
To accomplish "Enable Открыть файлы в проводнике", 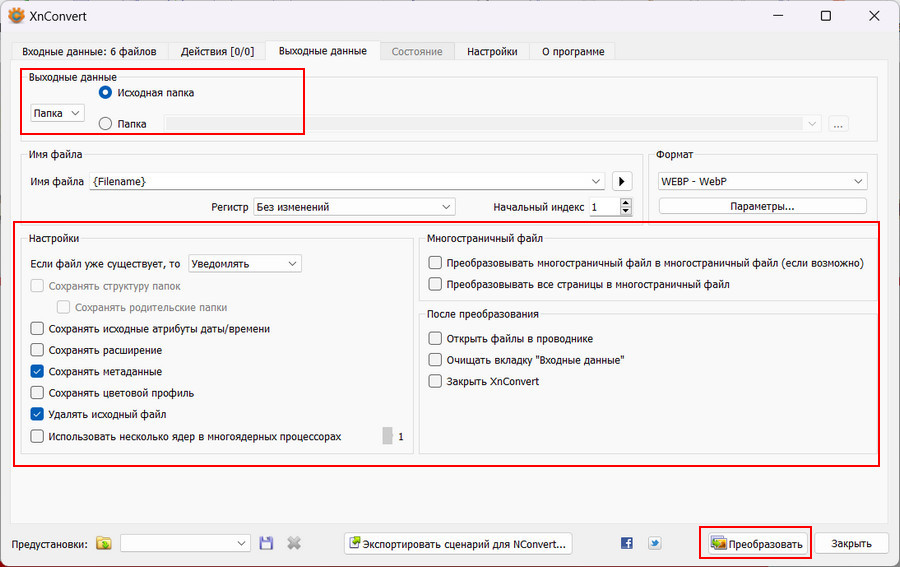I will point(435,339).
